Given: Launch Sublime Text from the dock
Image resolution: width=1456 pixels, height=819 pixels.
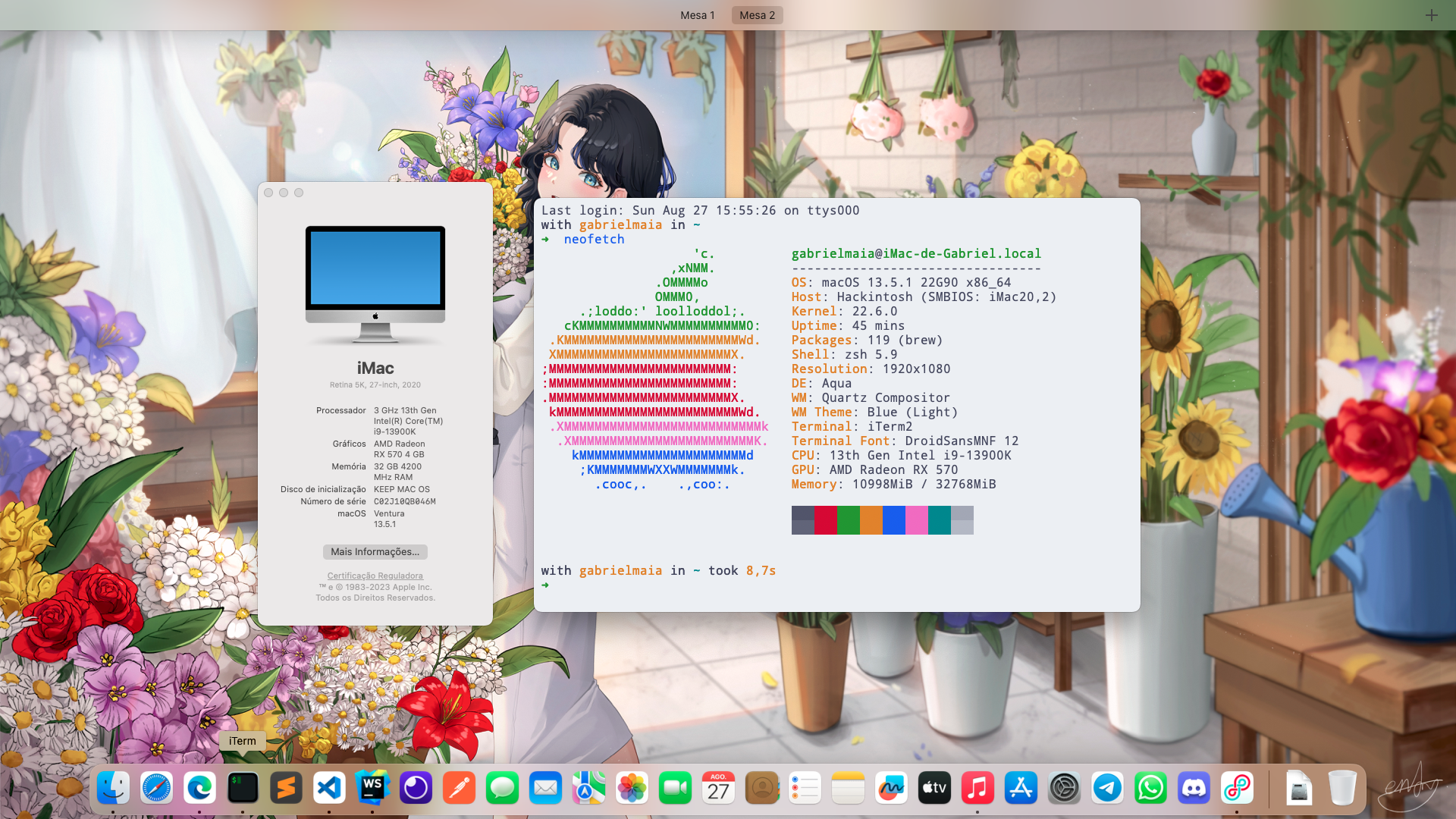Looking at the screenshot, I should coord(286,789).
